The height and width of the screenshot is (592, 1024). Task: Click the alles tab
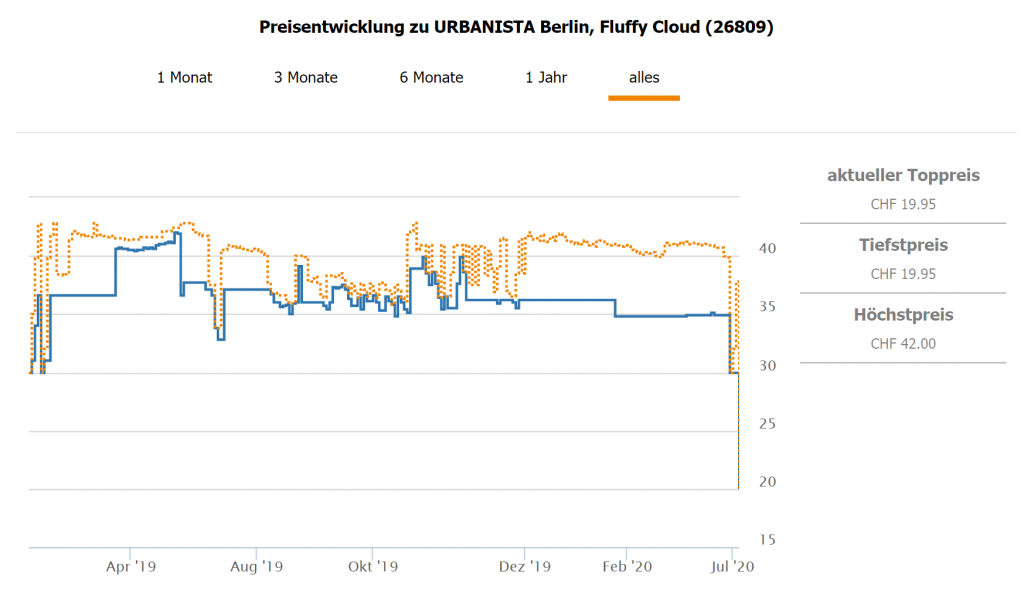(x=644, y=77)
